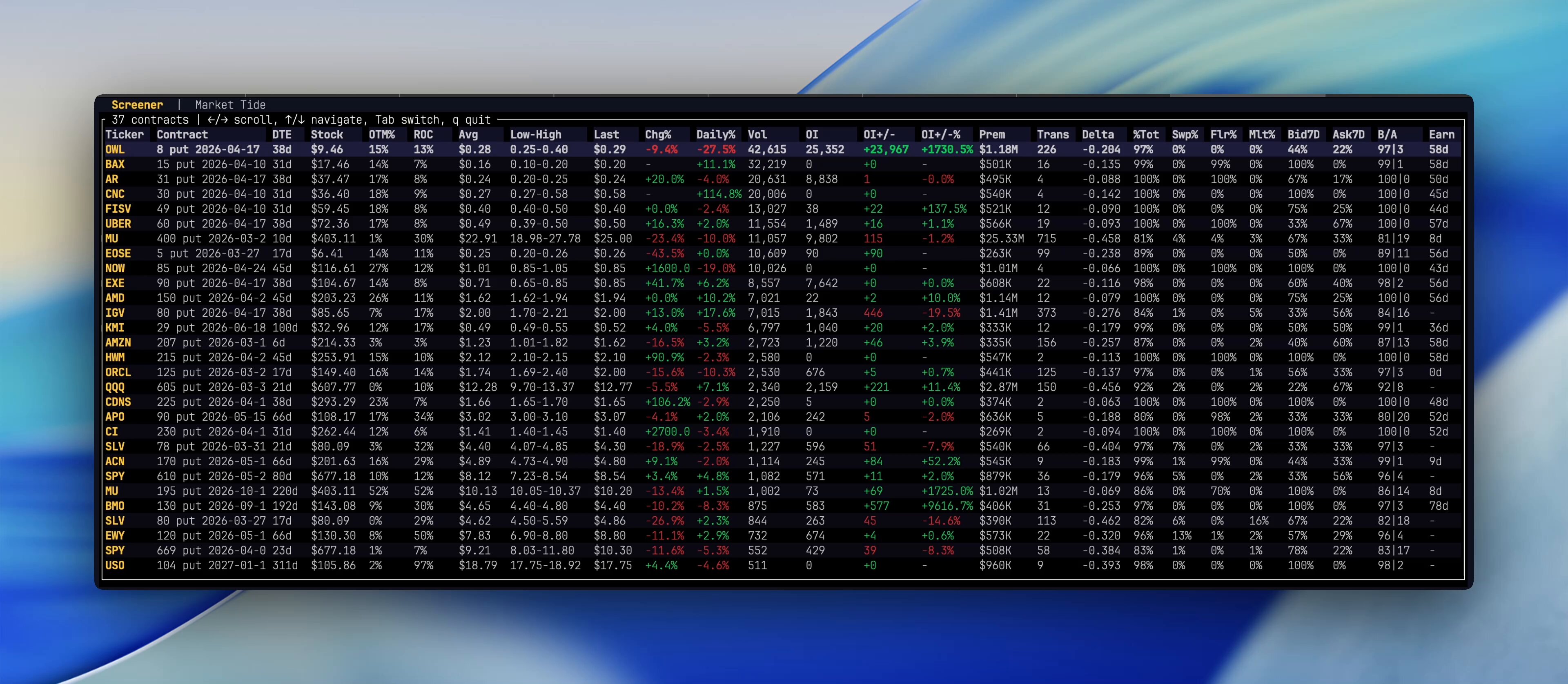The width and height of the screenshot is (1568, 684).
Task: Select the Screener tab
Action: (x=137, y=104)
